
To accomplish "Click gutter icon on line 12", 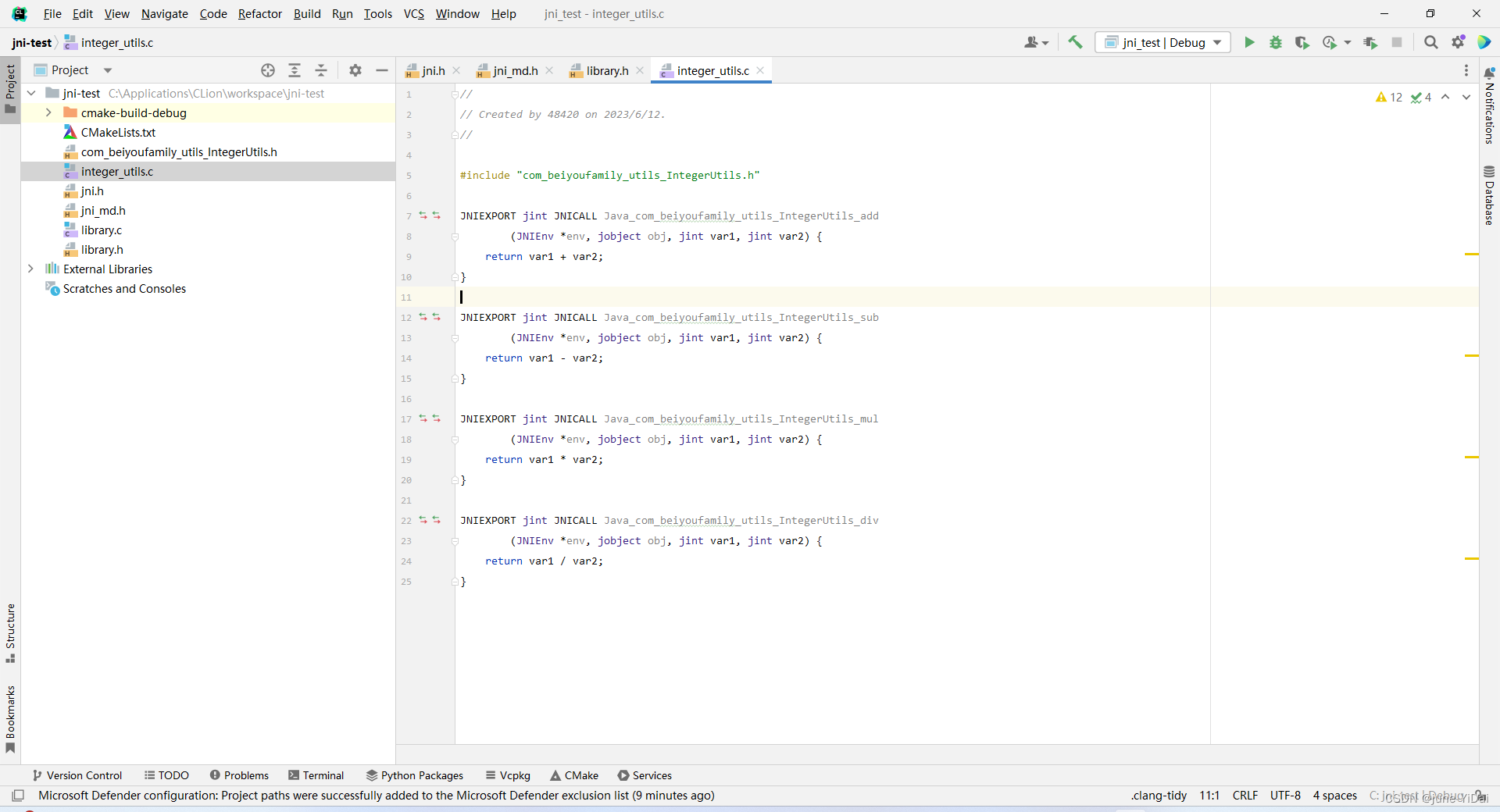I will [430, 317].
